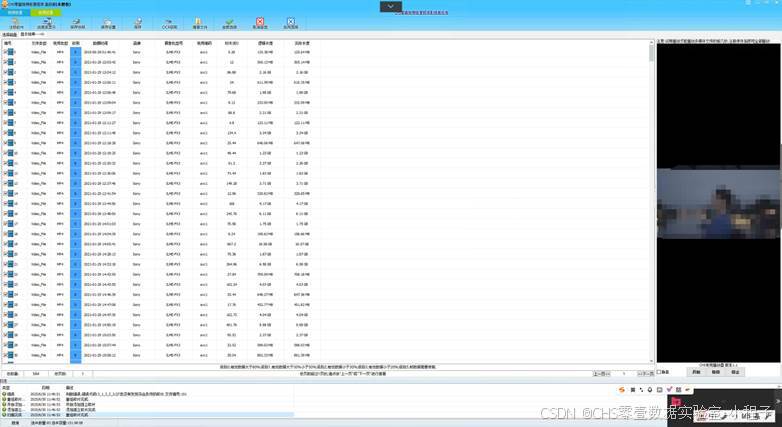This screenshot has height=427, width=782.
Task: Click the keyboard icon in the input-method bar
Action: (x=660, y=390)
